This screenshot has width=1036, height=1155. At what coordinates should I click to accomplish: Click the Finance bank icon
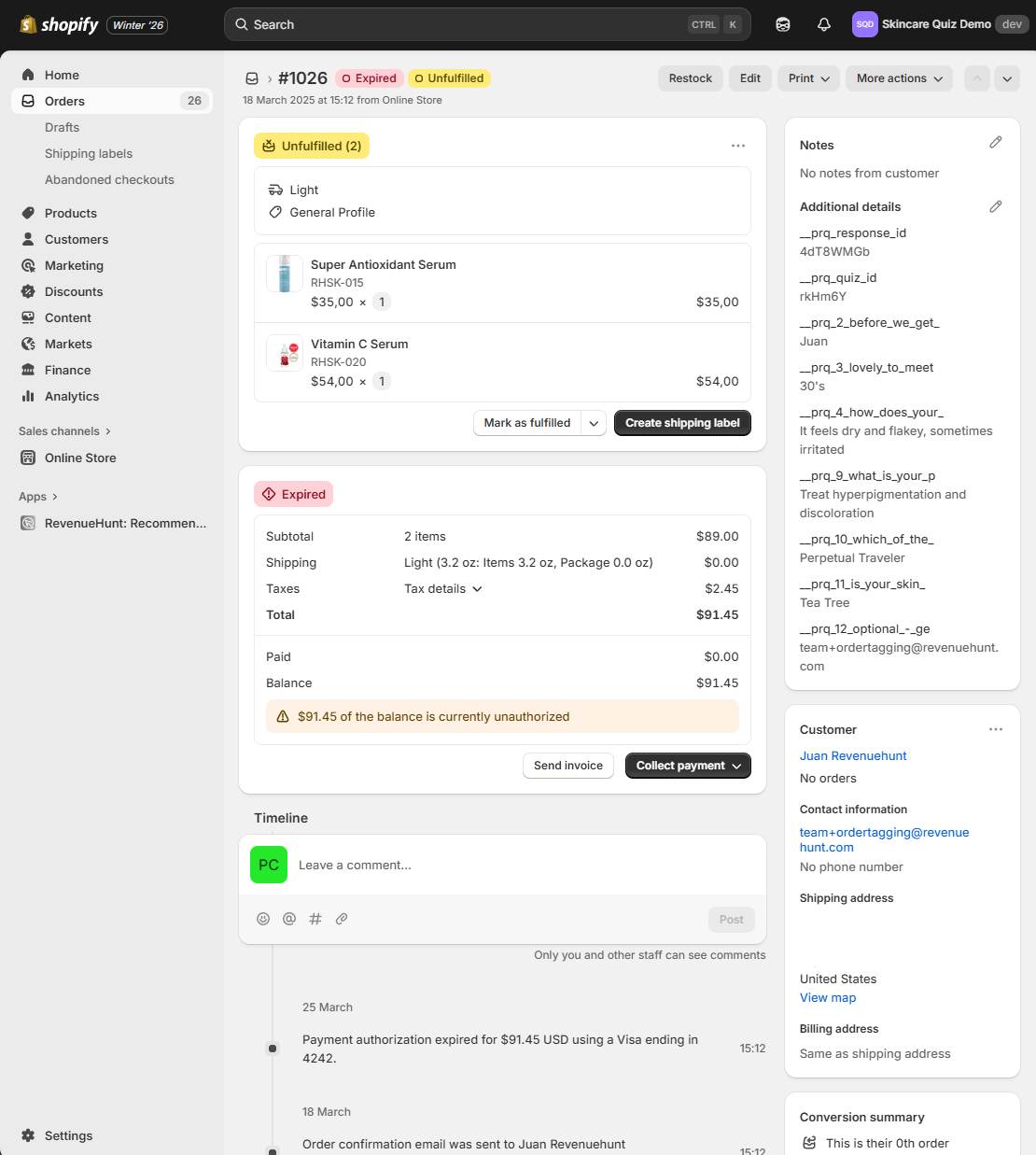coord(28,370)
